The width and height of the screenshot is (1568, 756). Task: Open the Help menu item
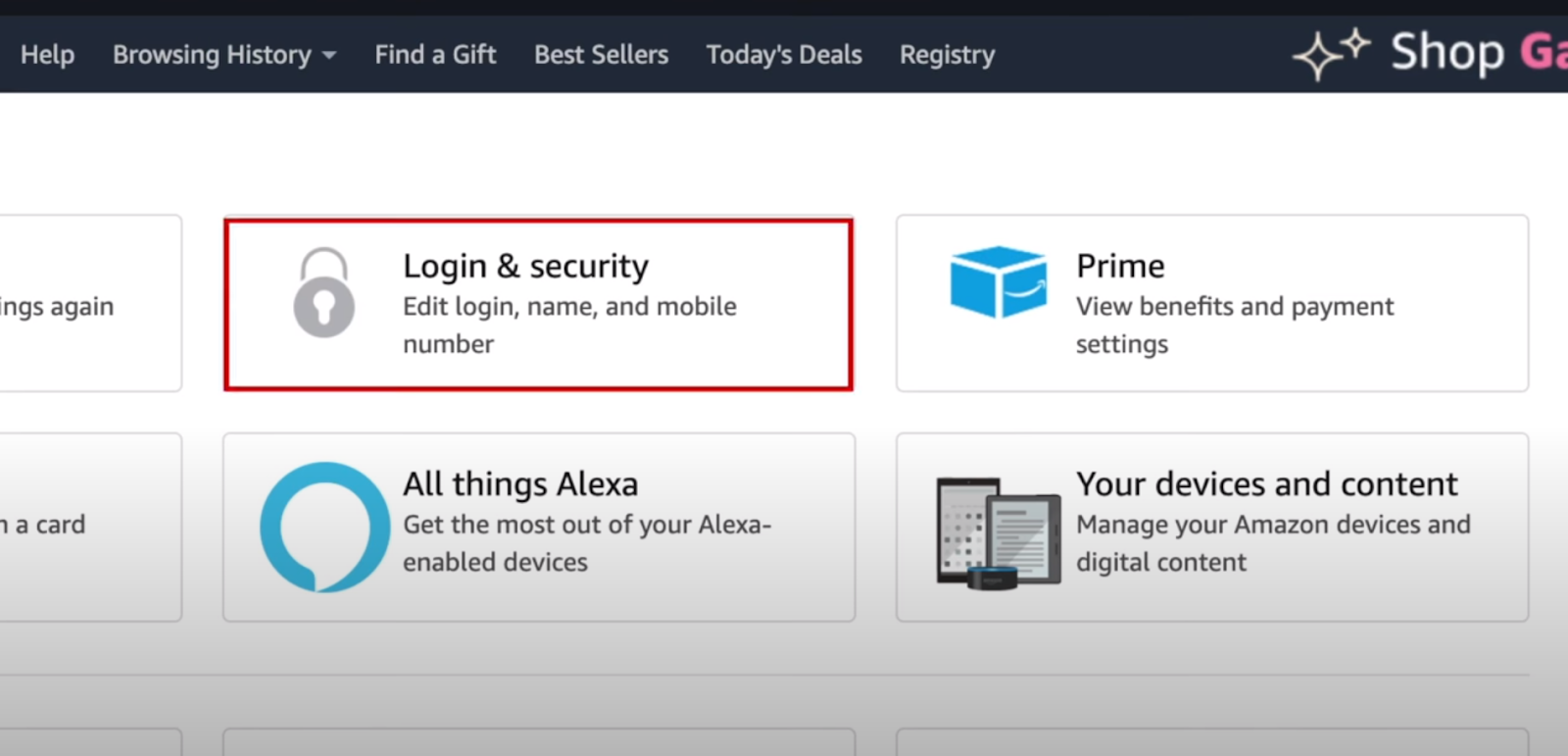click(x=47, y=55)
